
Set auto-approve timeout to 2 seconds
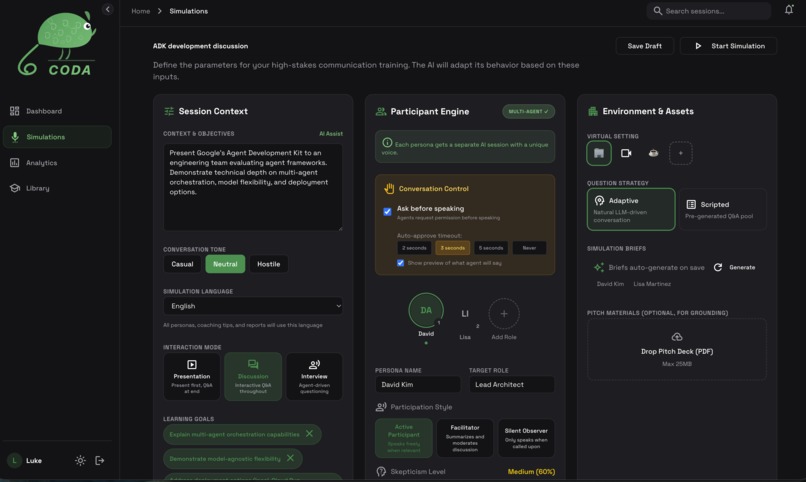(414, 248)
